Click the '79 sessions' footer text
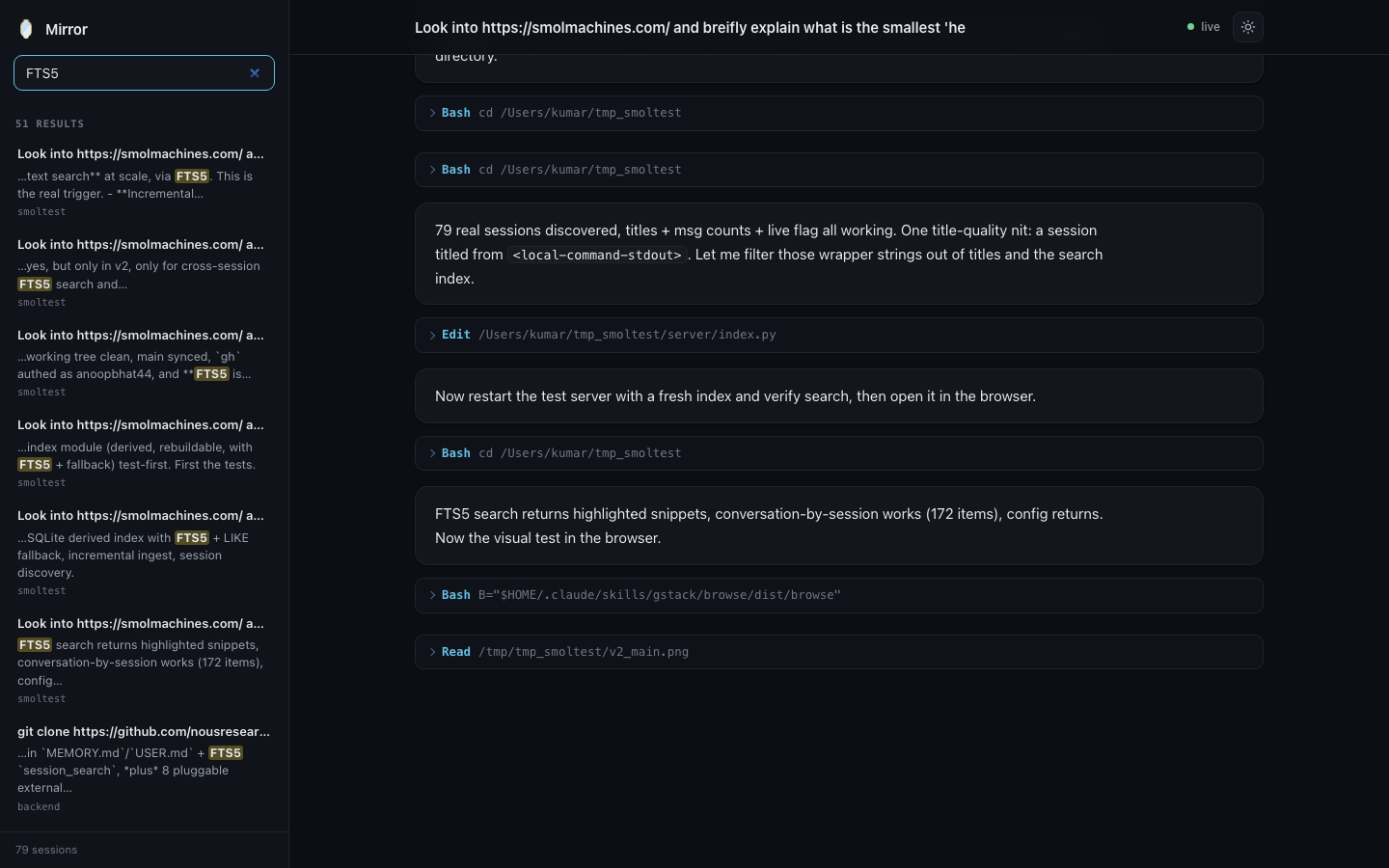 click(46, 850)
